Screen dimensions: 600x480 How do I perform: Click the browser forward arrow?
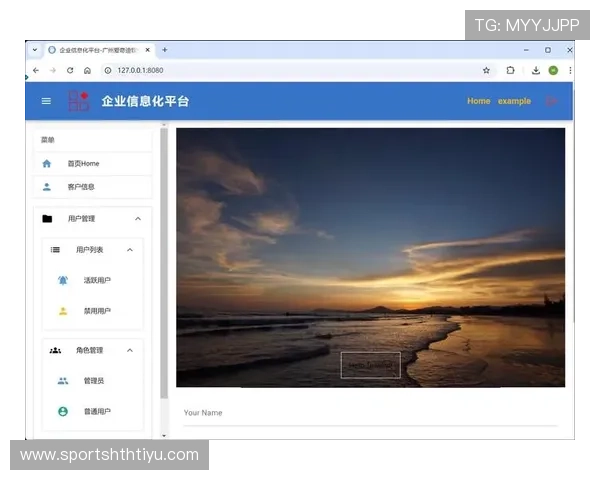tap(53, 70)
